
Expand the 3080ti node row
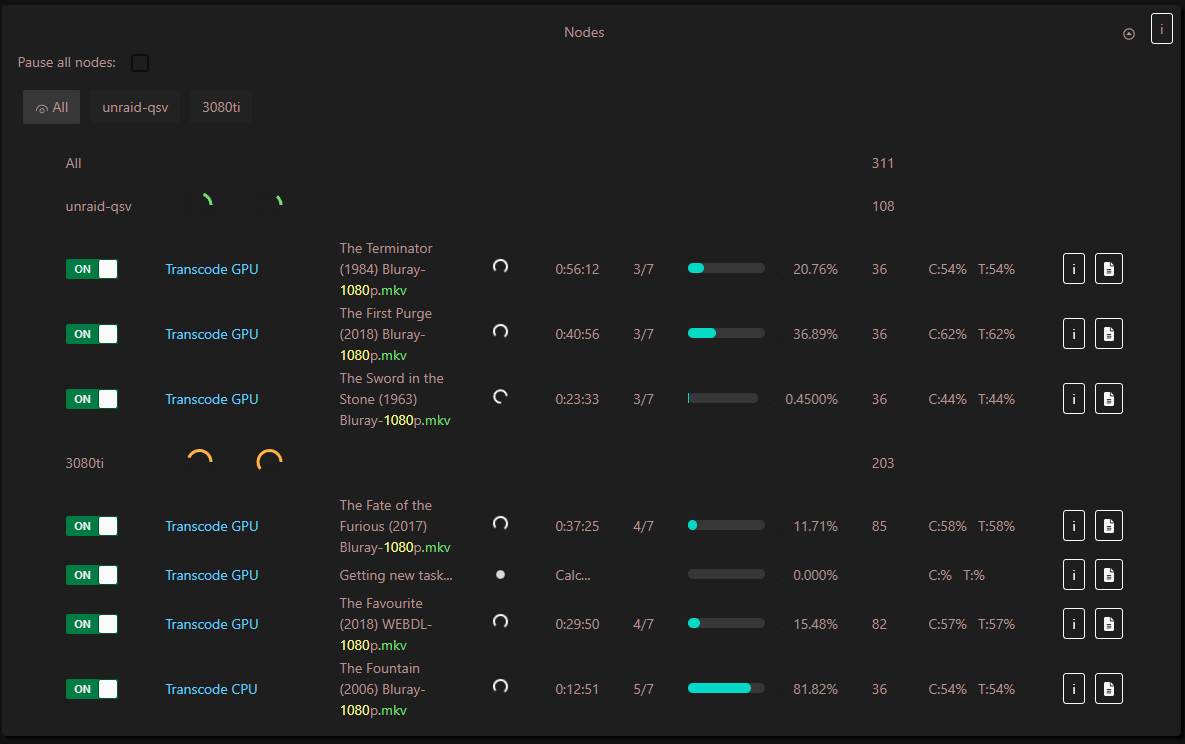click(x=85, y=462)
